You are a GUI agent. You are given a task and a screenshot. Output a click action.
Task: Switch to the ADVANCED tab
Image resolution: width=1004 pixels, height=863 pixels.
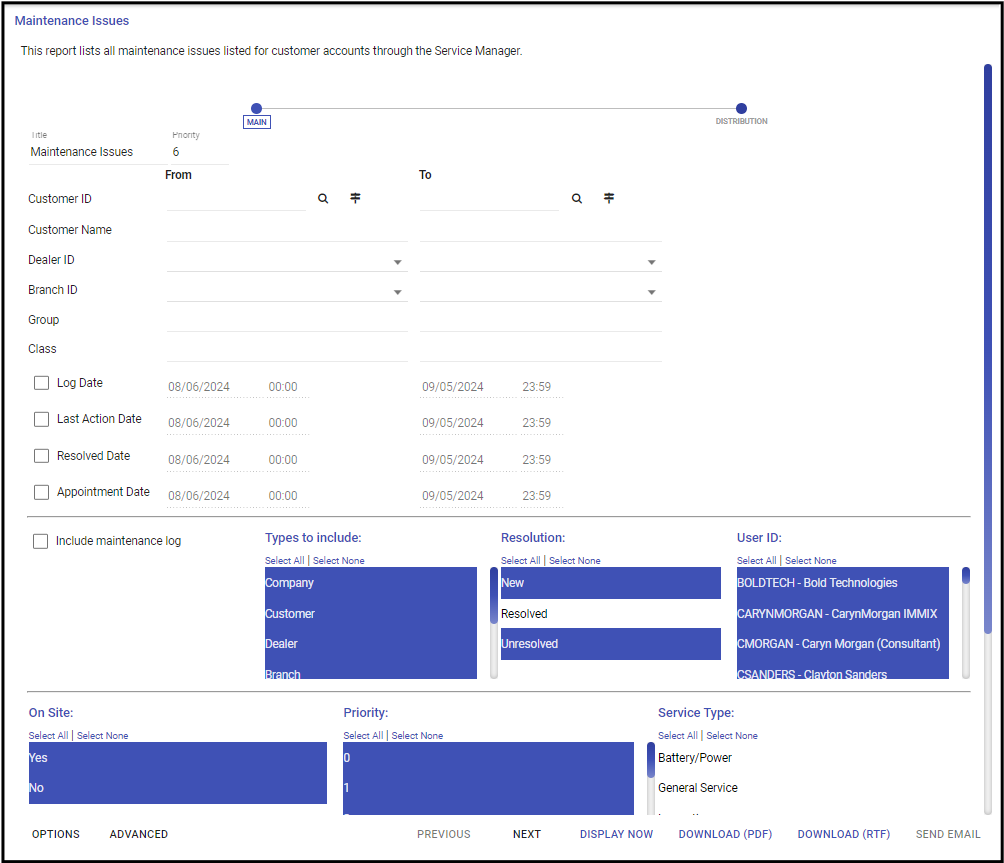(x=138, y=834)
